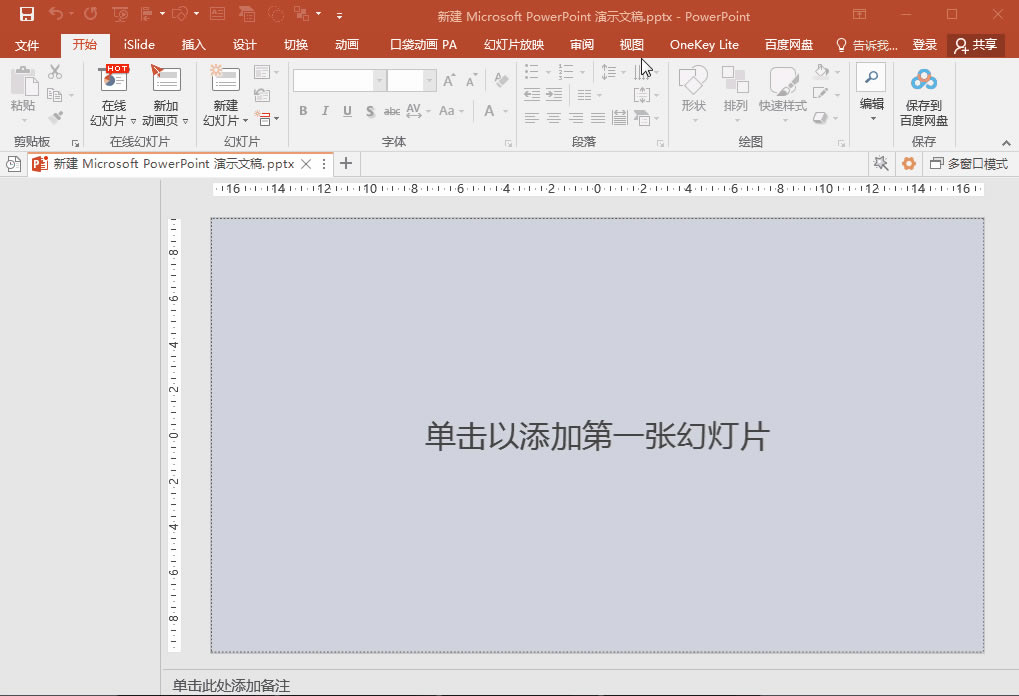Click the Cut scissors icon
Viewport: 1019px width, 696px height.
[x=55, y=71]
